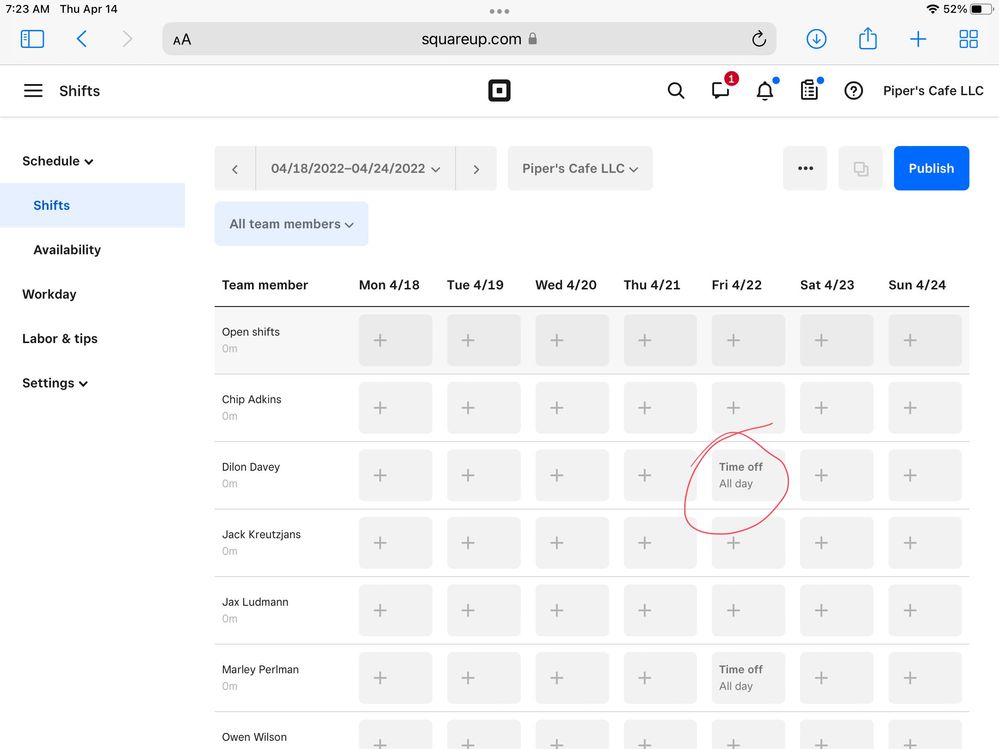Click the Square logo
This screenshot has height=749, width=999.
pos(499,91)
